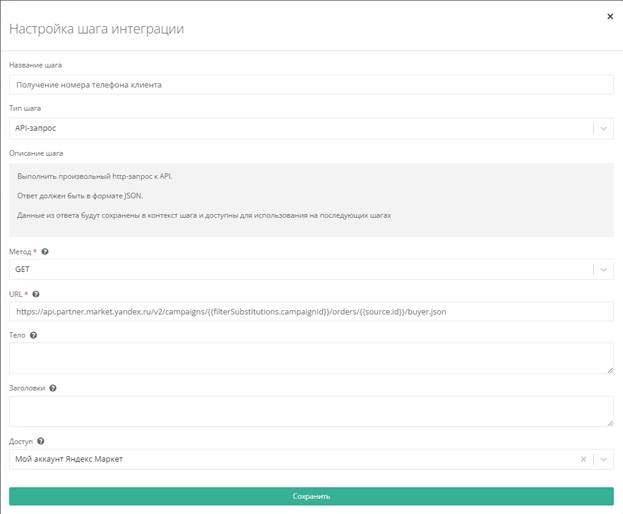
Task: Click the Настройка шага интеграции title
Action: pos(97,29)
